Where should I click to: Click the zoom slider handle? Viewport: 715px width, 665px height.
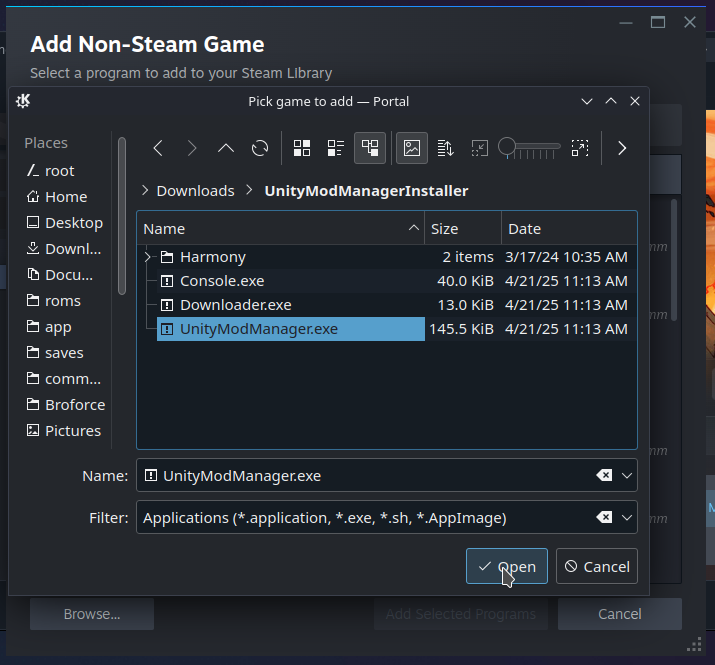507,147
